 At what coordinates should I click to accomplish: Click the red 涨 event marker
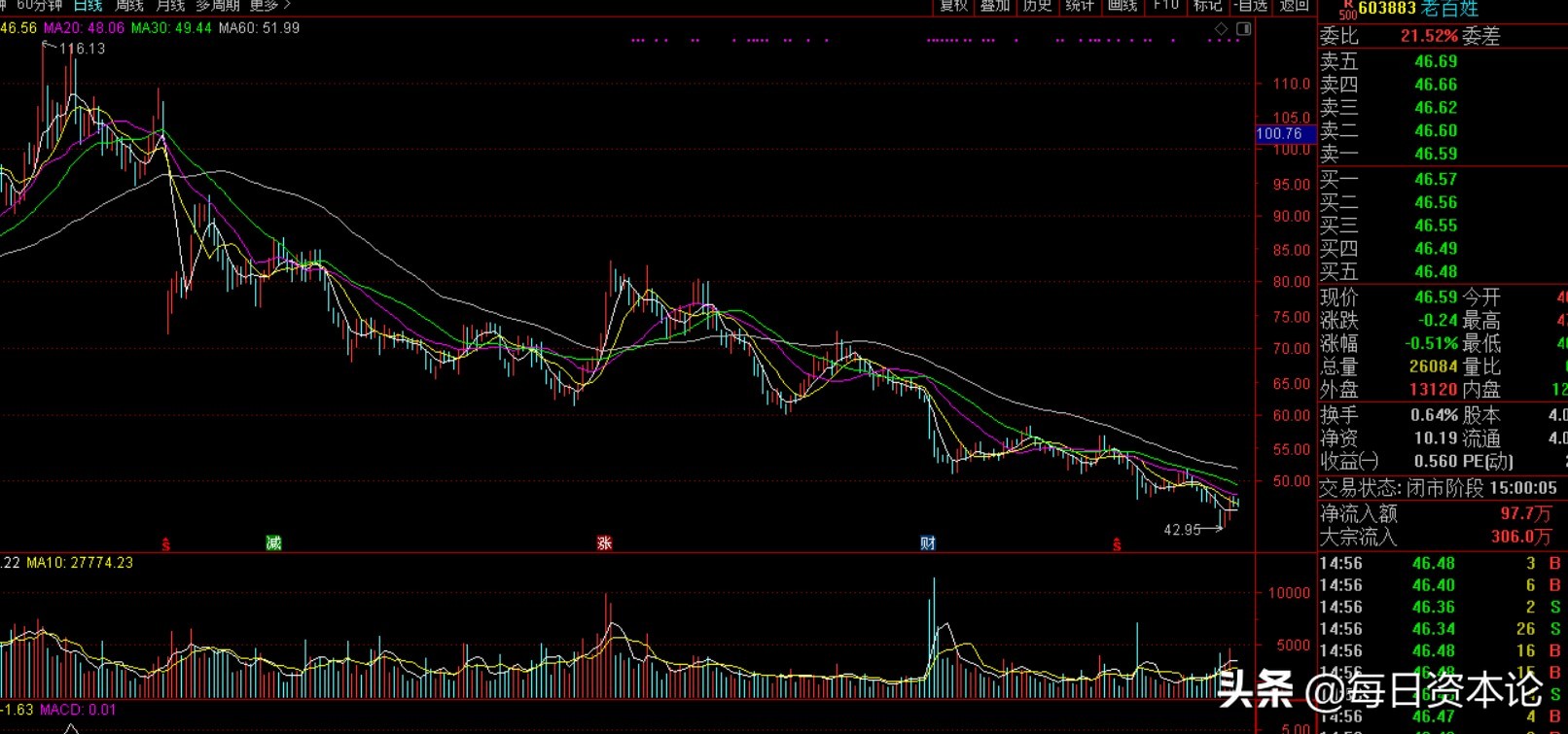[604, 543]
